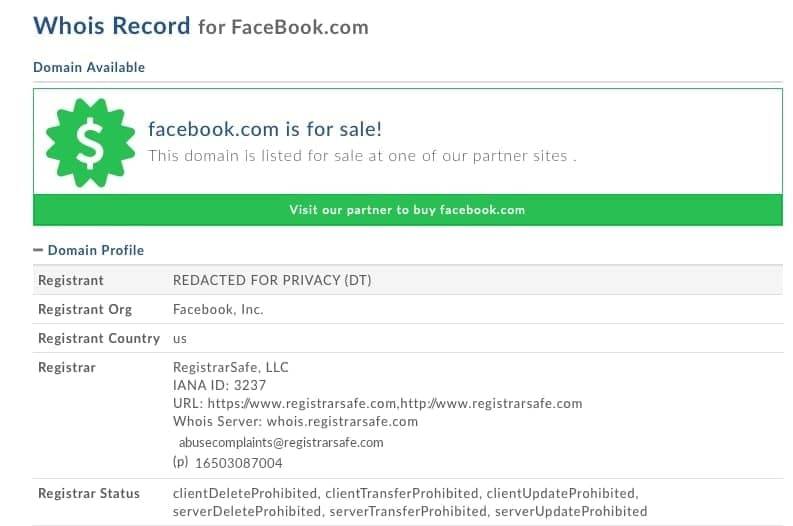
Task: Click the Registrant Country row label
Action: (99, 338)
